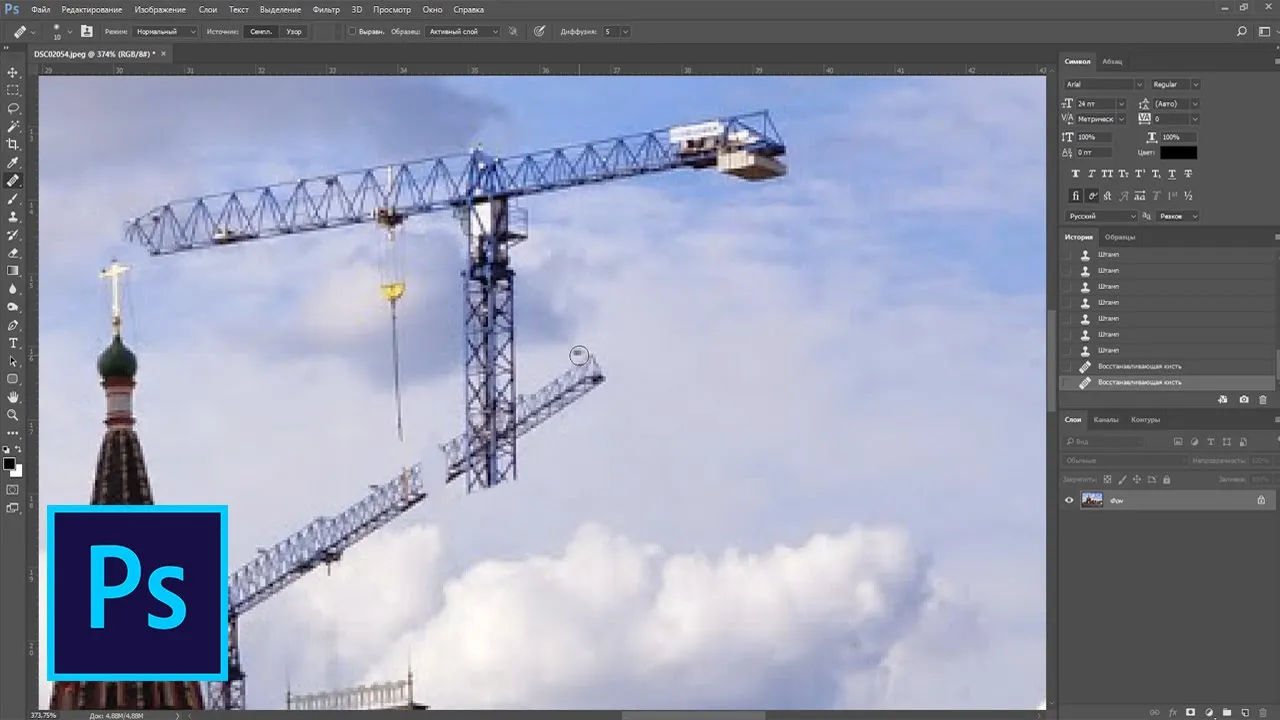This screenshot has width=1280, height=720.
Task: Activate the Crop tool
Action: click(13, 145)
